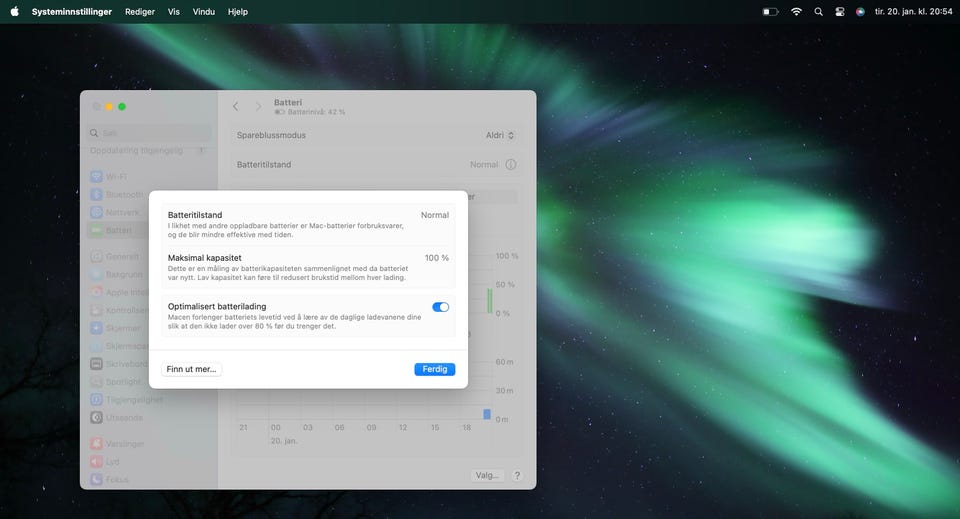
Task: Click the sidebar search field
Action: (150, 133)
